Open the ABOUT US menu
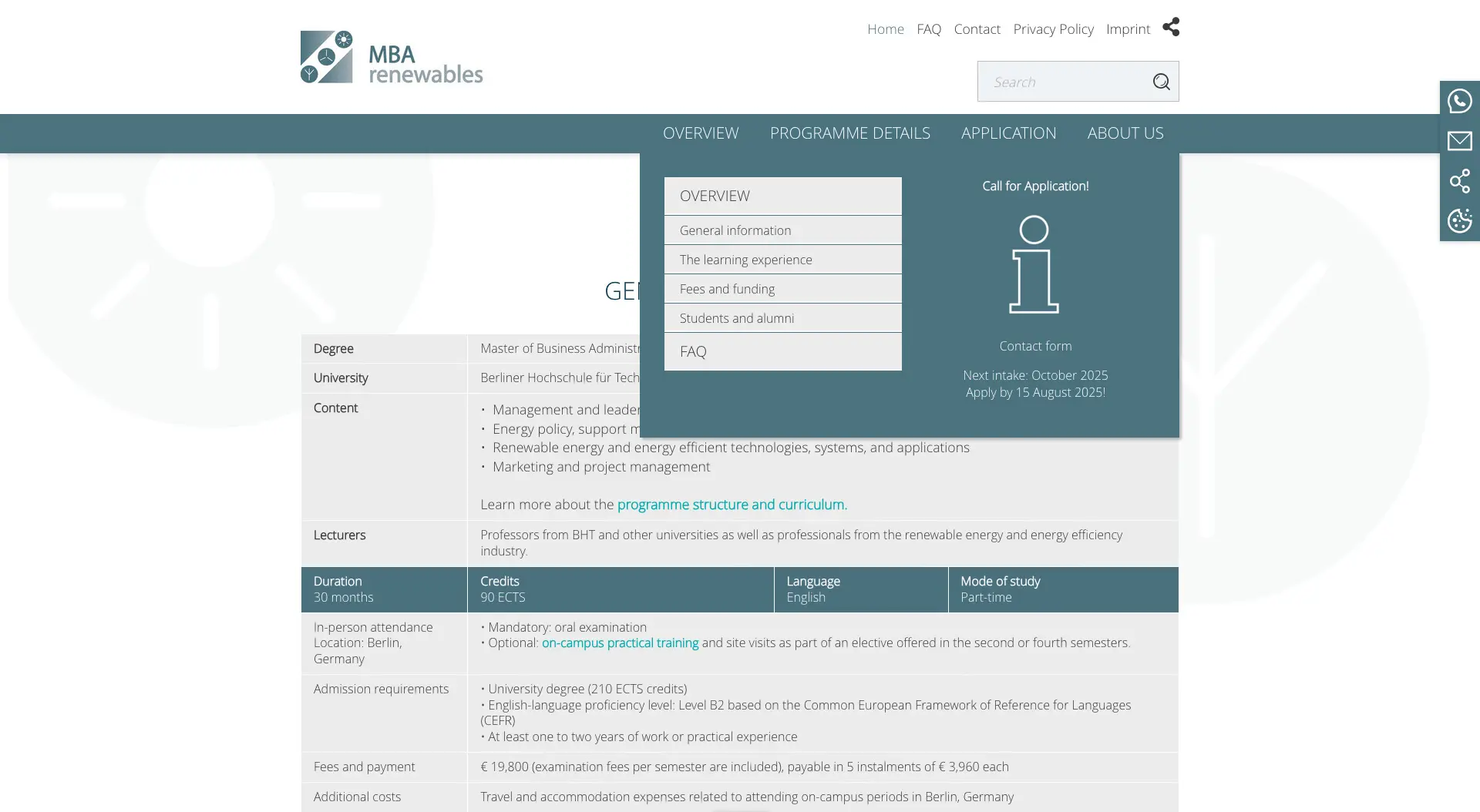This screenshot has width=1480, height=812. pos(1125,133)
